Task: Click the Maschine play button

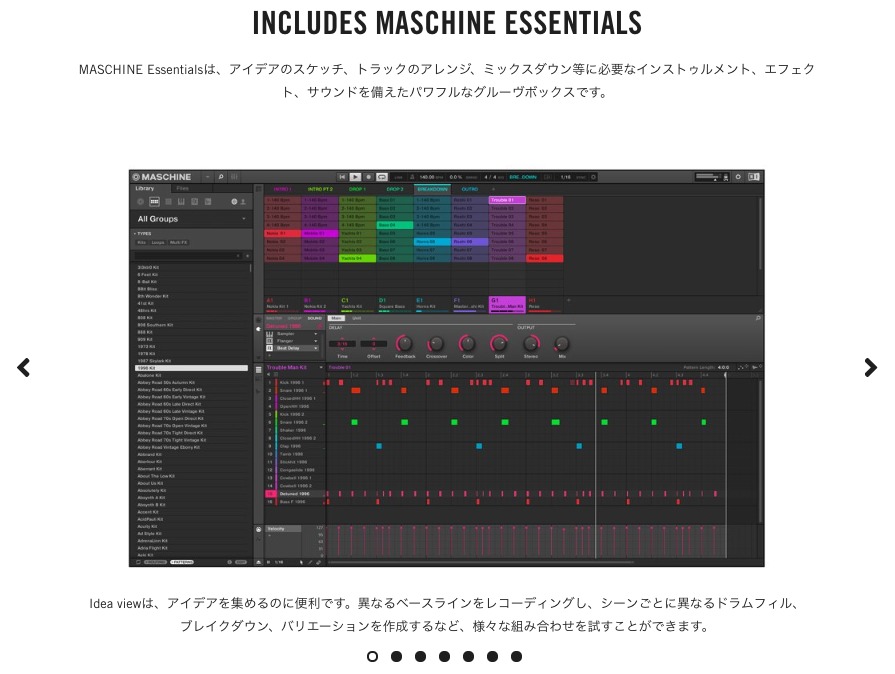Action: click(355, 177)
